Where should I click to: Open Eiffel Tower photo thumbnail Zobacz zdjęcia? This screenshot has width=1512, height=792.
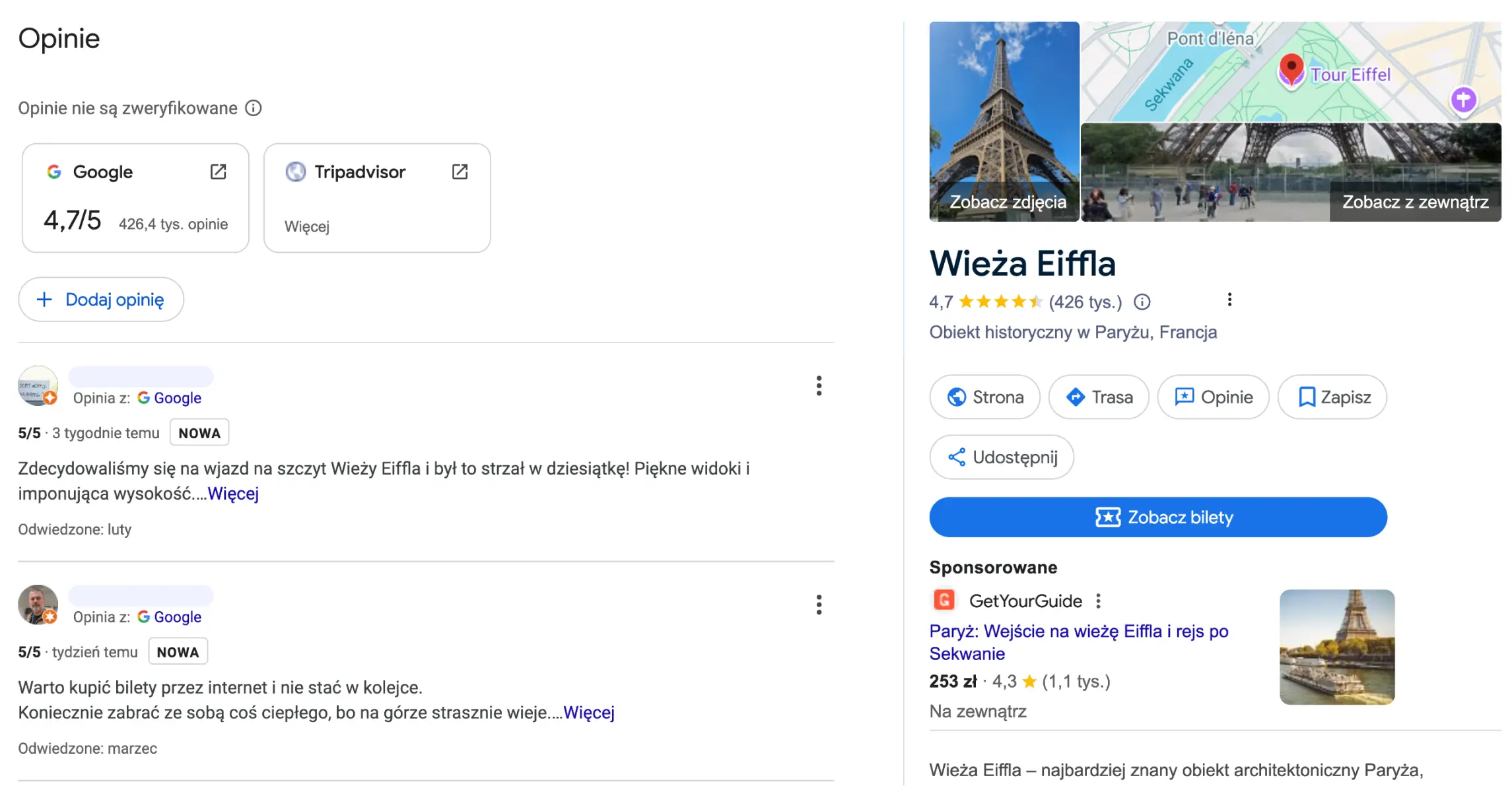pyautogui.click(x=1004, y=122)
